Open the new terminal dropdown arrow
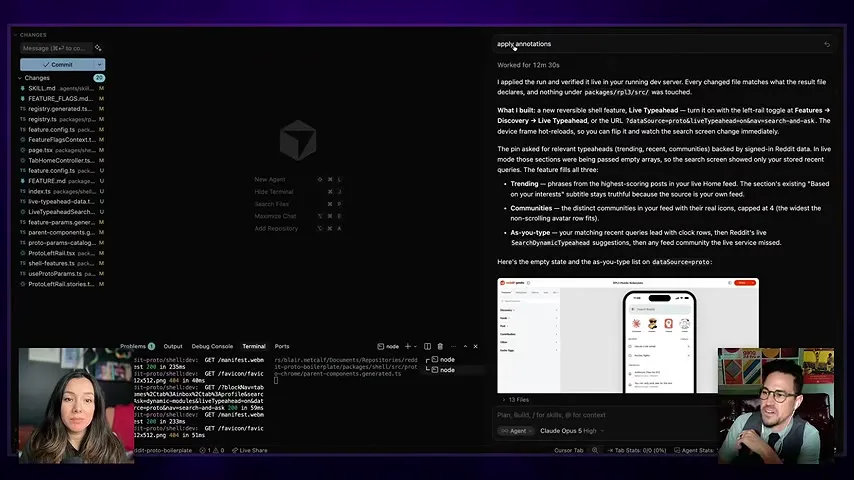Viewport: 854px width, 480px height. click(x=415, y=347)
